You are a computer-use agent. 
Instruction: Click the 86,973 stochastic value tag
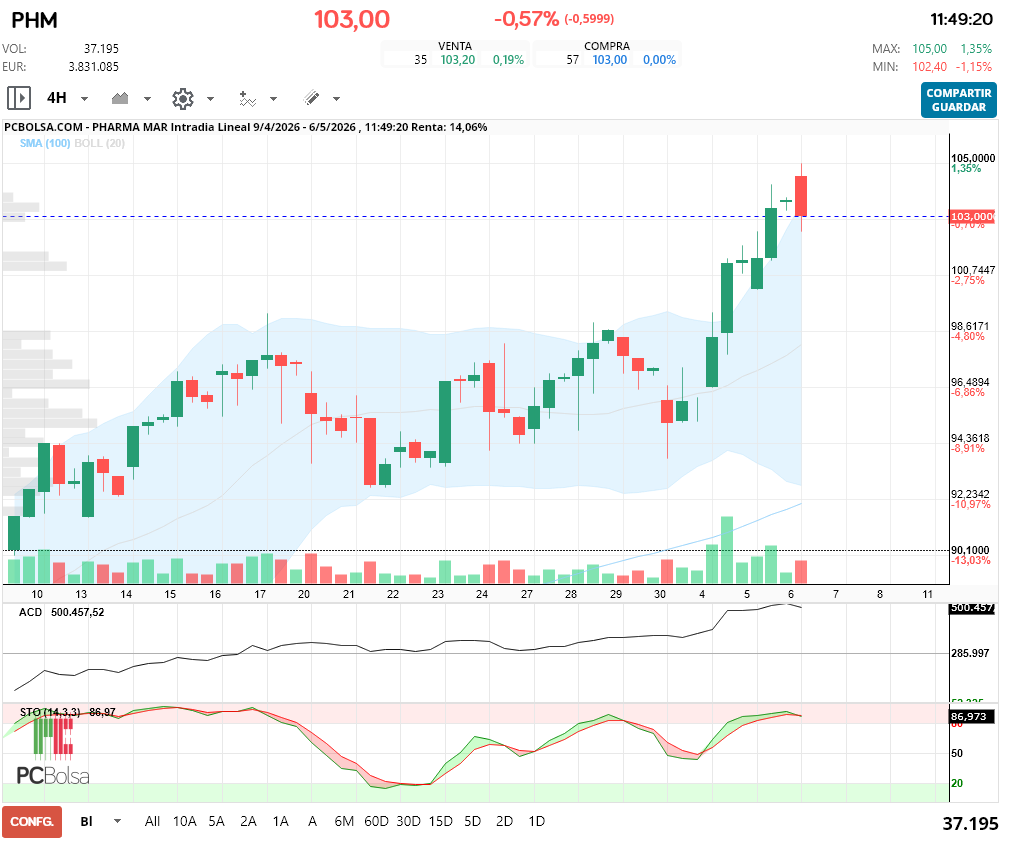click(x=969, y=716)
